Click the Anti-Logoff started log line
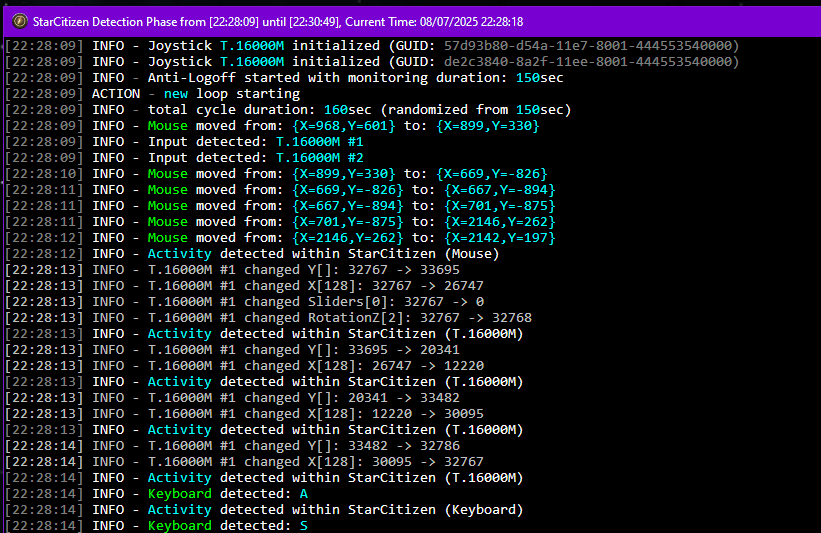The height and width of the screenshot is (533, 821). click(x=284, y=78)
